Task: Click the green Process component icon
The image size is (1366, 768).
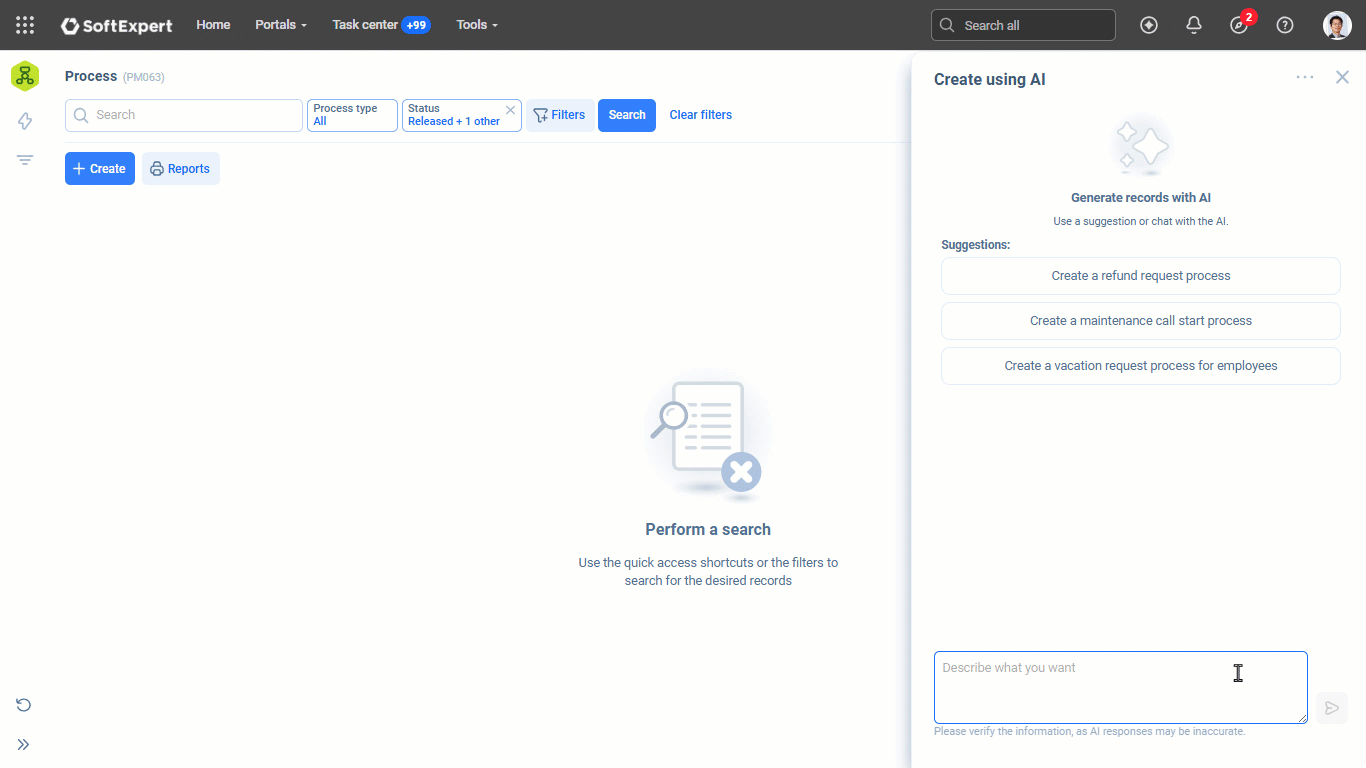Action: 25,76
